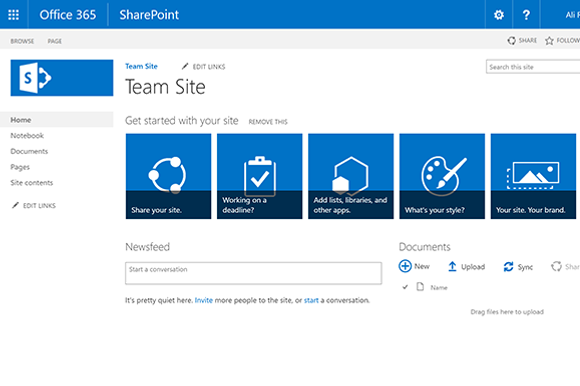The image size is (580, 386).
Task: Click in the Search this site box
Action: click(533, 67)
